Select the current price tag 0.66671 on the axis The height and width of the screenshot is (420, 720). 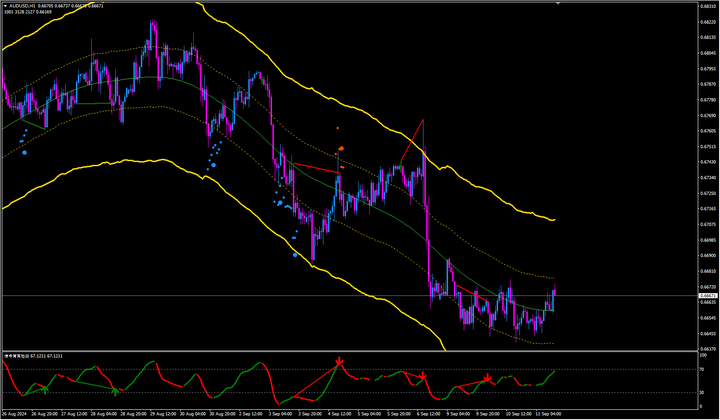click(708, 297)
